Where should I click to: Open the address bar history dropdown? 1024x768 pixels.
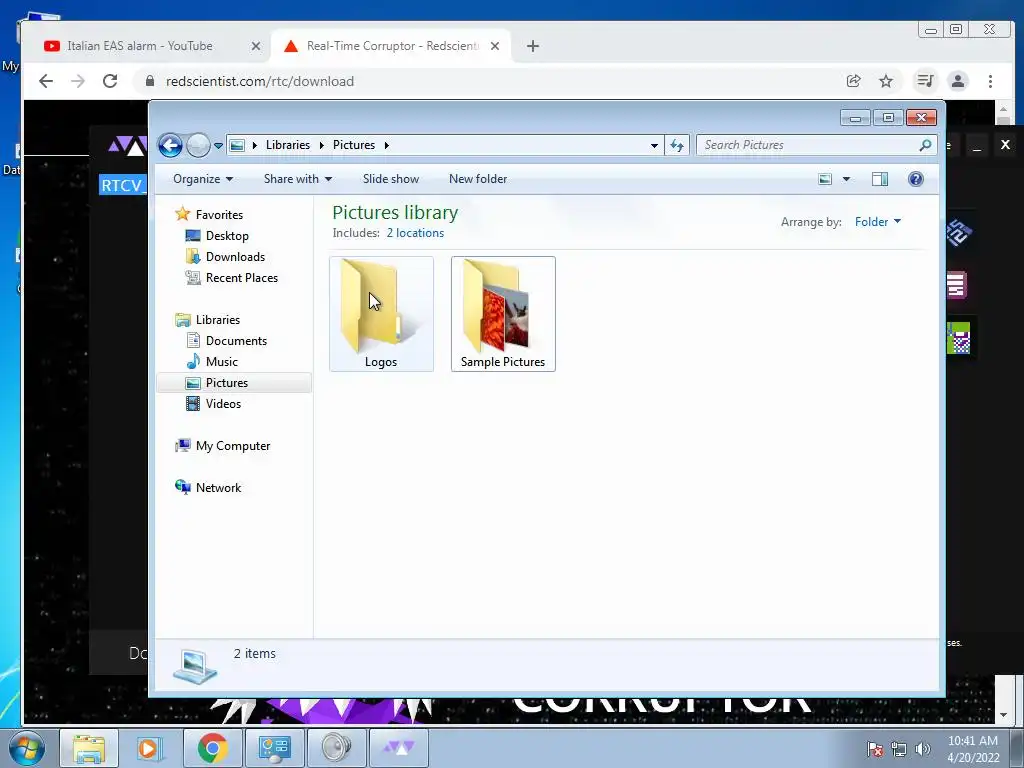click(x=654, y=146)
